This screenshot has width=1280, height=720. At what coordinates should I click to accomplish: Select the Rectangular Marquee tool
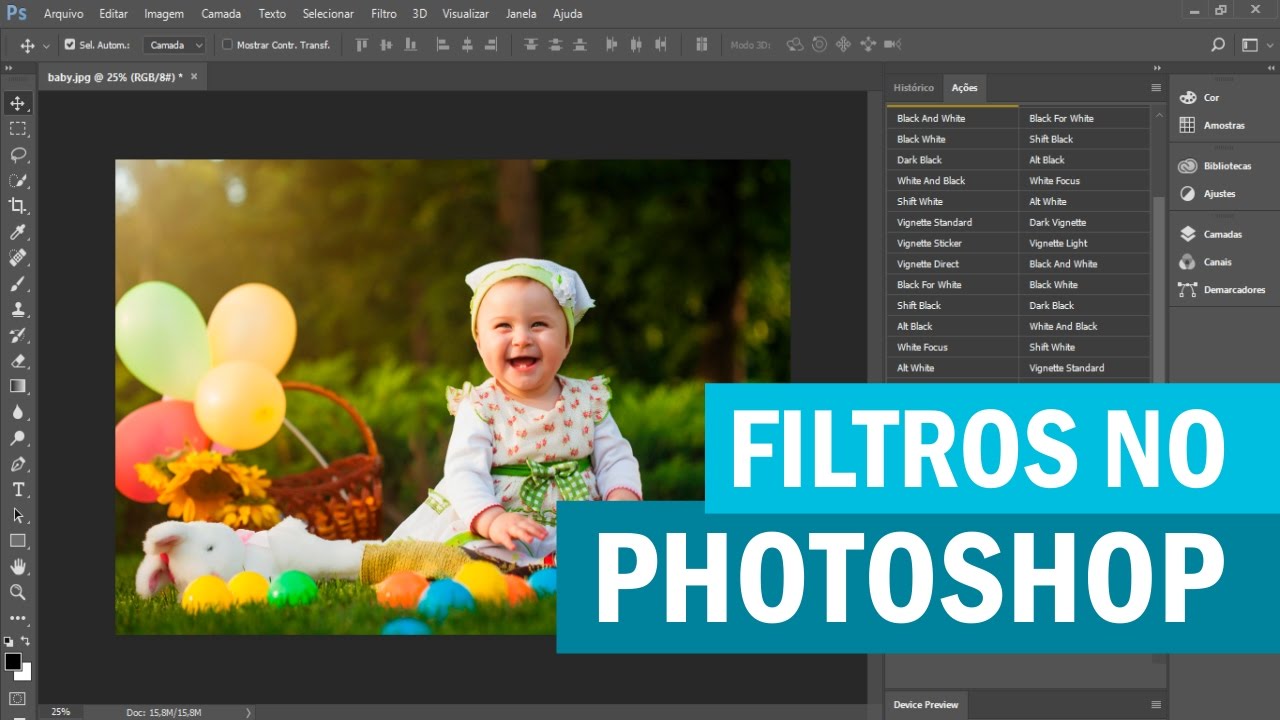pyautogui.click(x=18, y=129)
